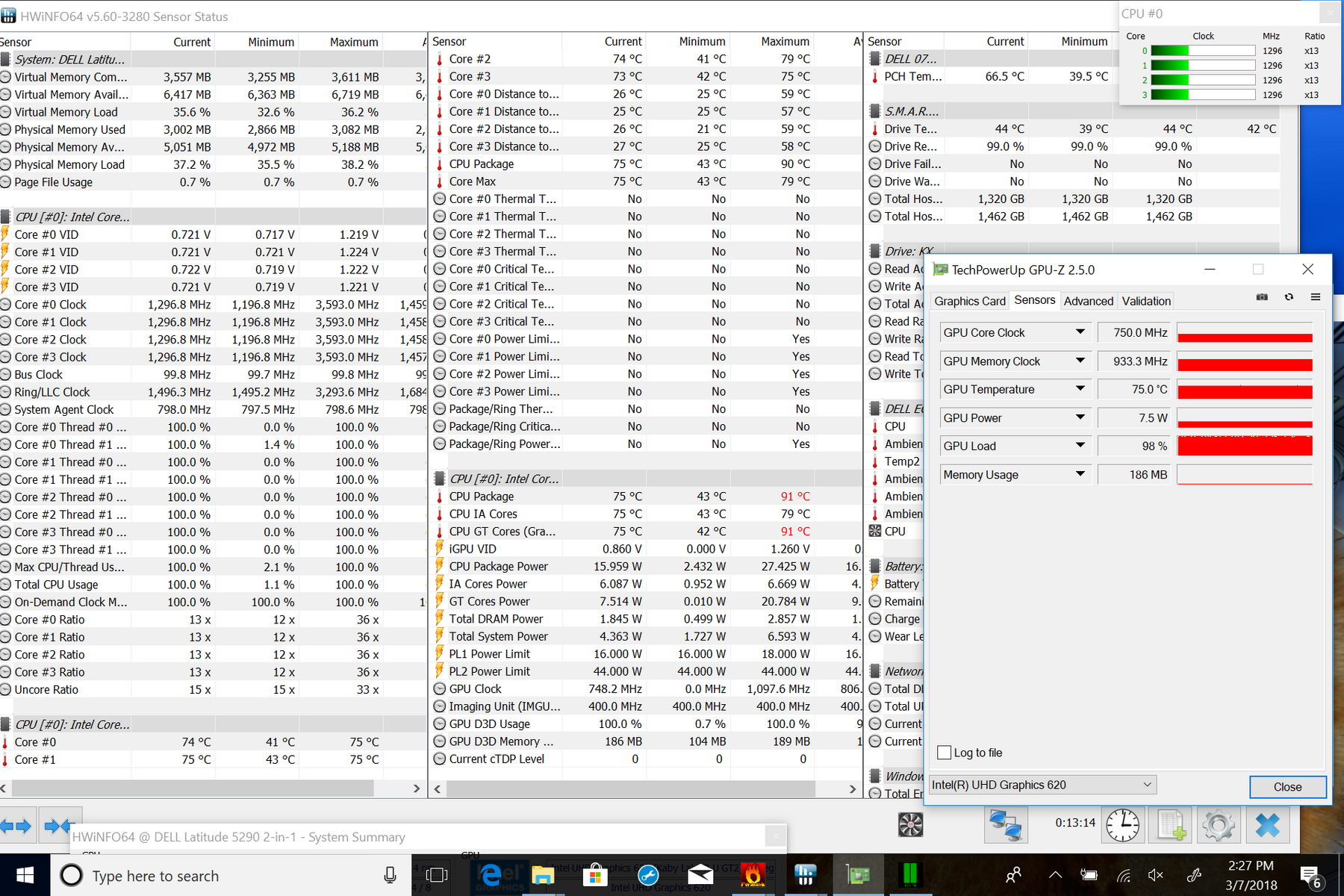Open the Intel UHD Graphics 620 device selector
Image resolution: width=1344 pixels, height=896 pixels.
click(x=1042, y=785)
